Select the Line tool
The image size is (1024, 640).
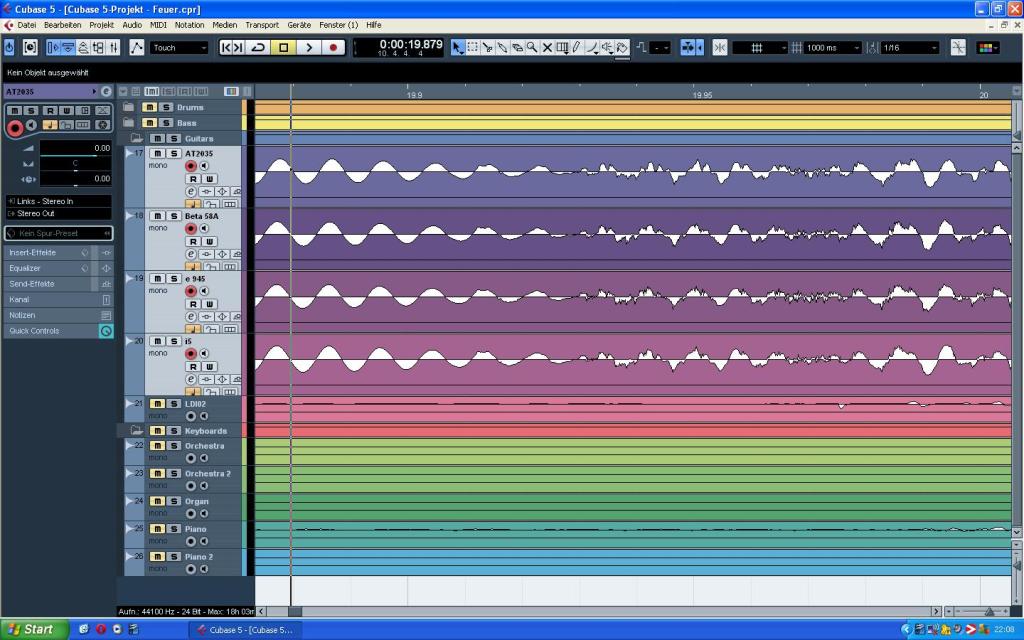(x=592, y=48)
